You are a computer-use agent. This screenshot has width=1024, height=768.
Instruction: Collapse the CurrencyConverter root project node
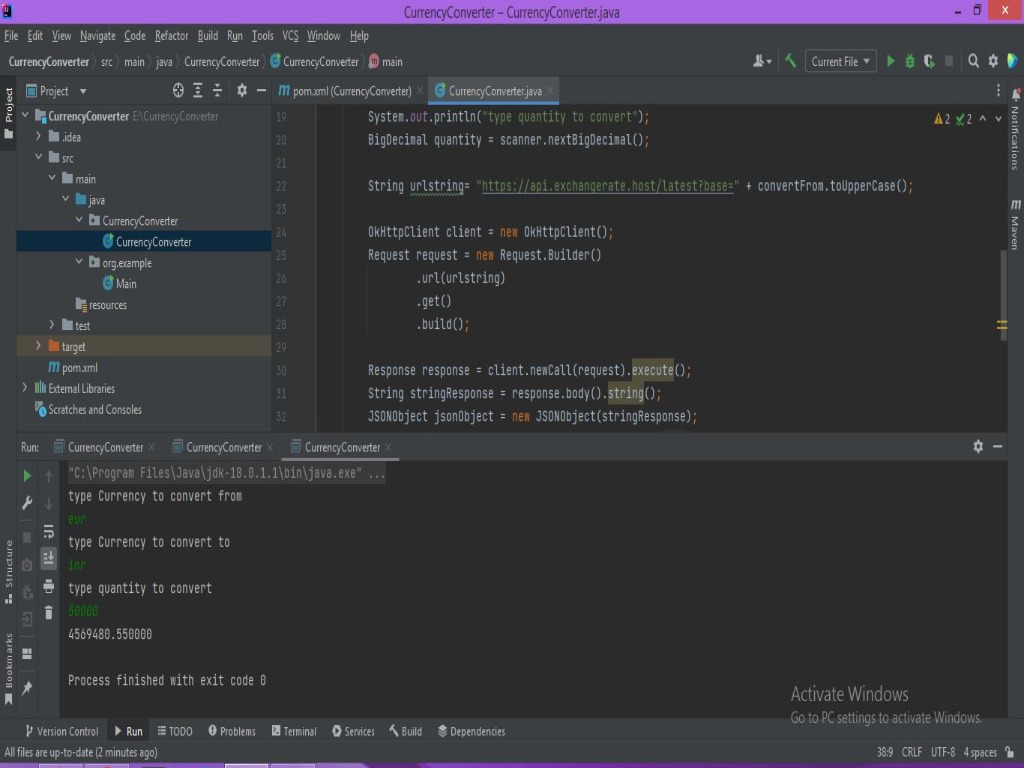click(x=25, y=116)
